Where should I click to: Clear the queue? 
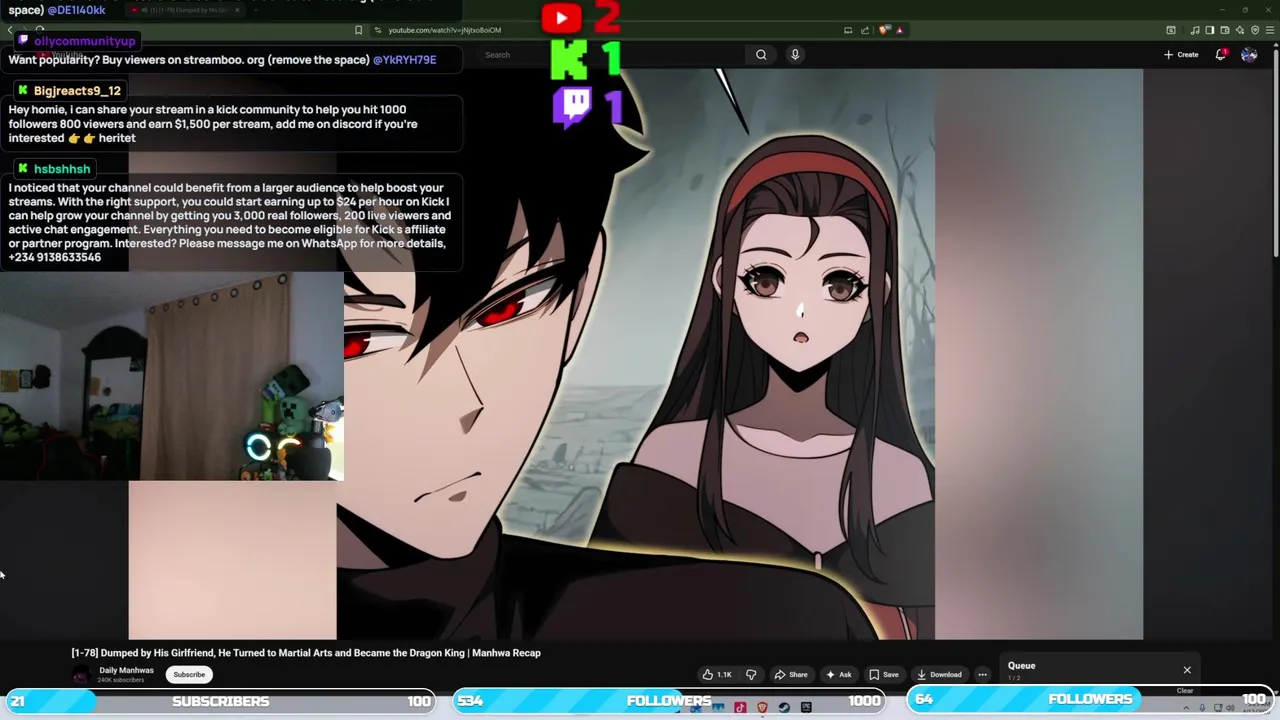(x=1185, y=690)
